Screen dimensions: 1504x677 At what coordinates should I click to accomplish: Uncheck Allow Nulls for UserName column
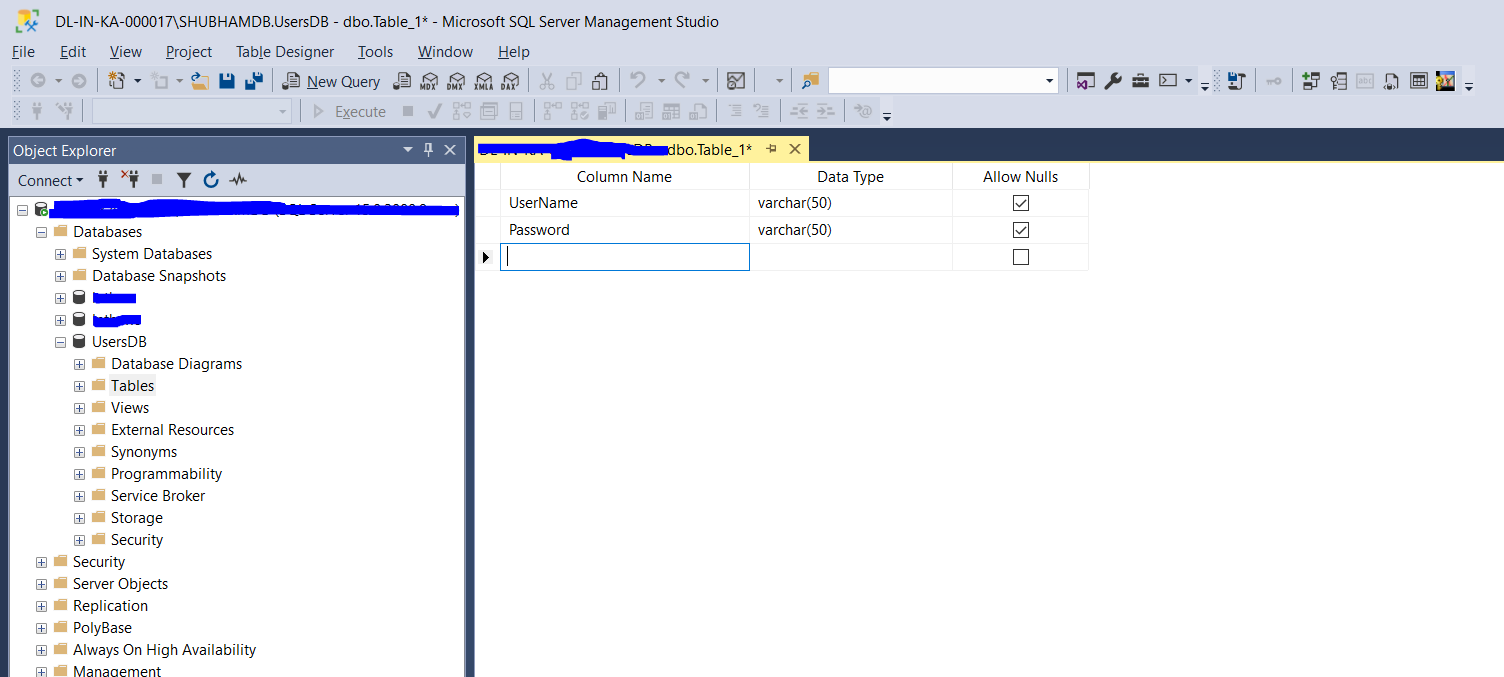(x=1020, y=203)
